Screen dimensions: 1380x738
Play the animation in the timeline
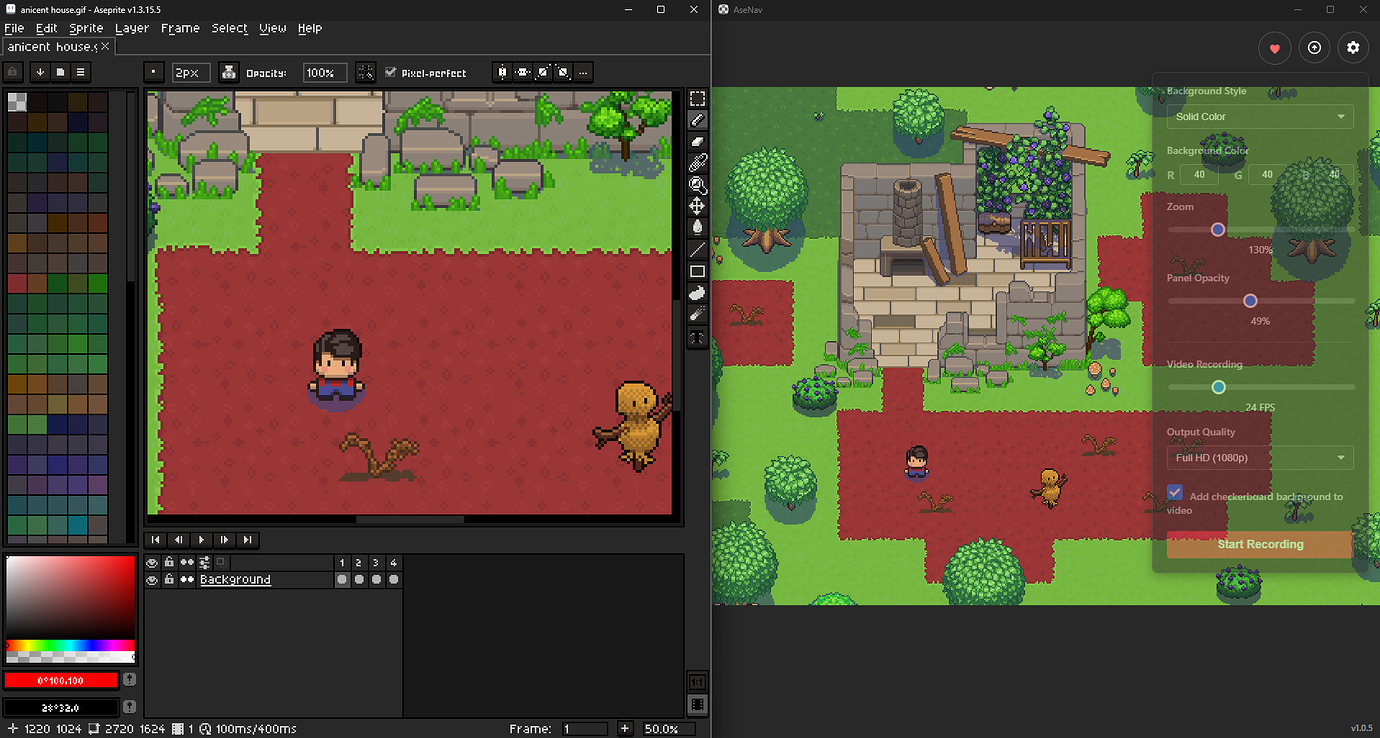202,540
